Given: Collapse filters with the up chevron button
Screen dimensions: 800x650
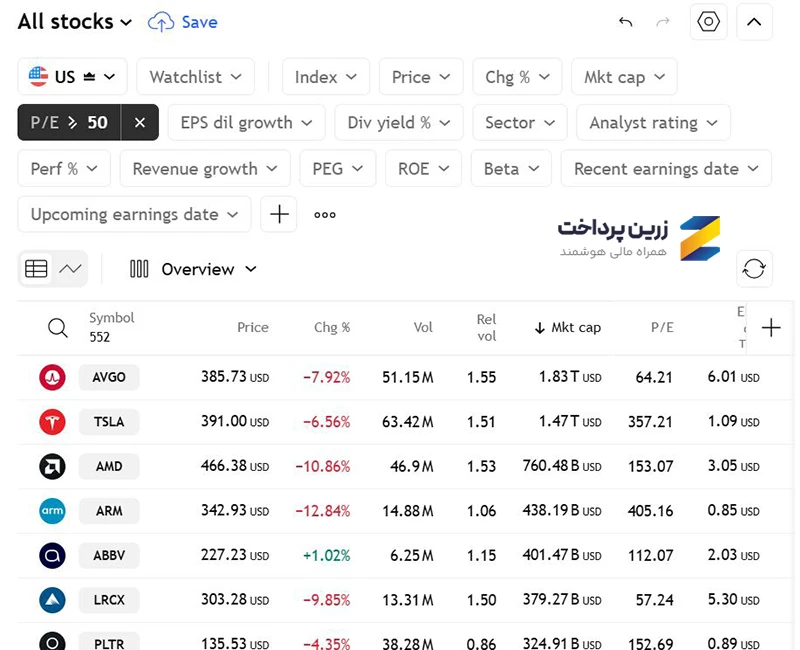Looking at the screenshot, I should tap(754, 22).
